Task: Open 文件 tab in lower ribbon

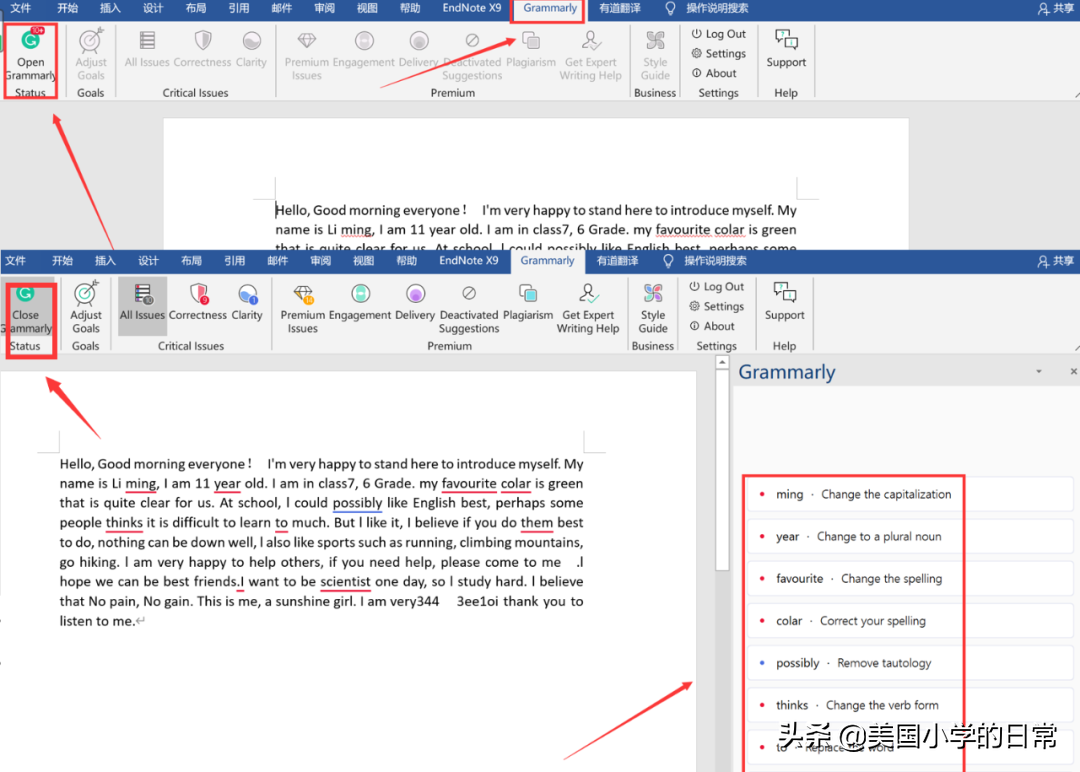Action: [x=15, y=261]
